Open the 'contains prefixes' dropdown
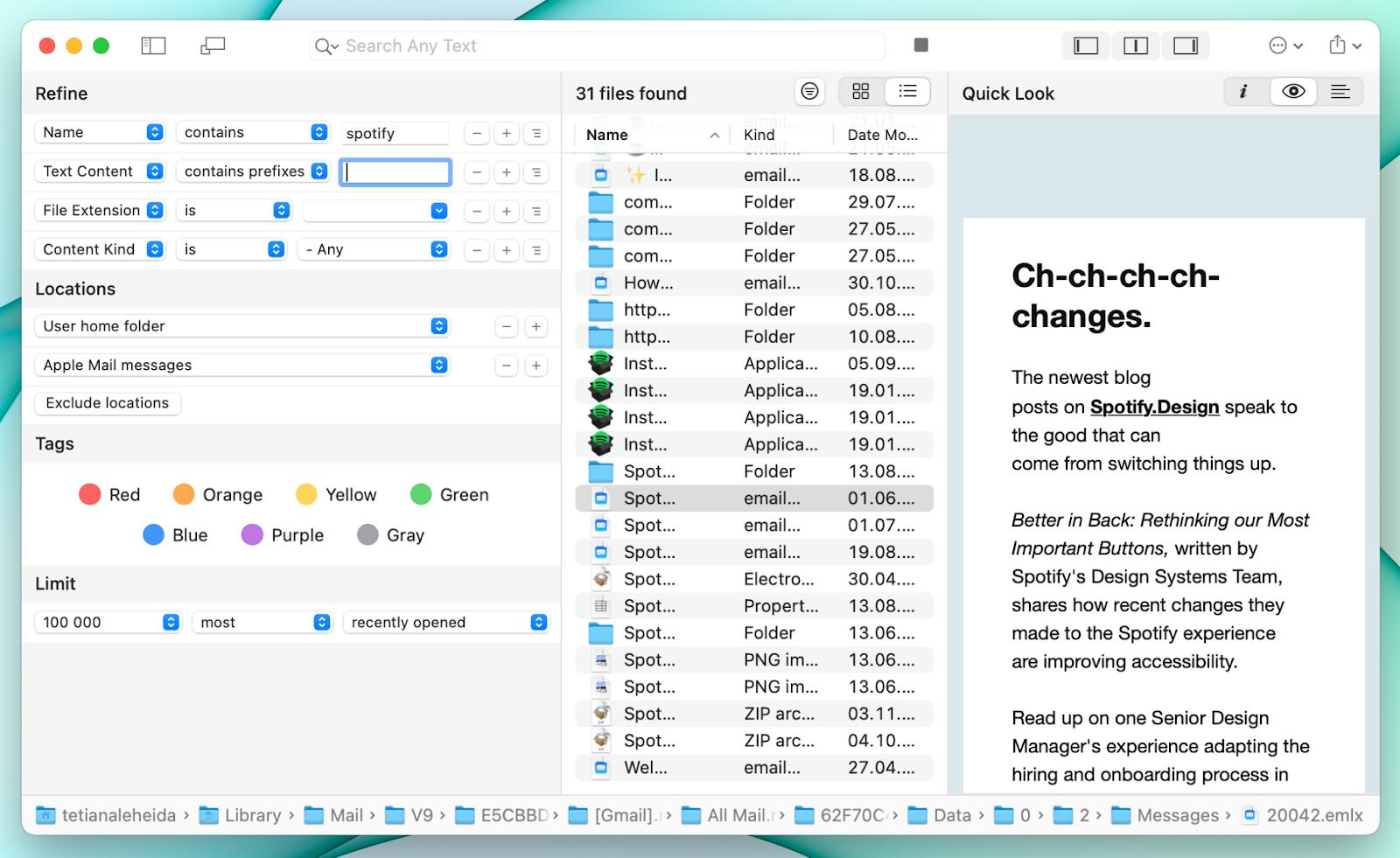Image resolution: width=1400 pixels, height=858 pixels. point(253,171)
